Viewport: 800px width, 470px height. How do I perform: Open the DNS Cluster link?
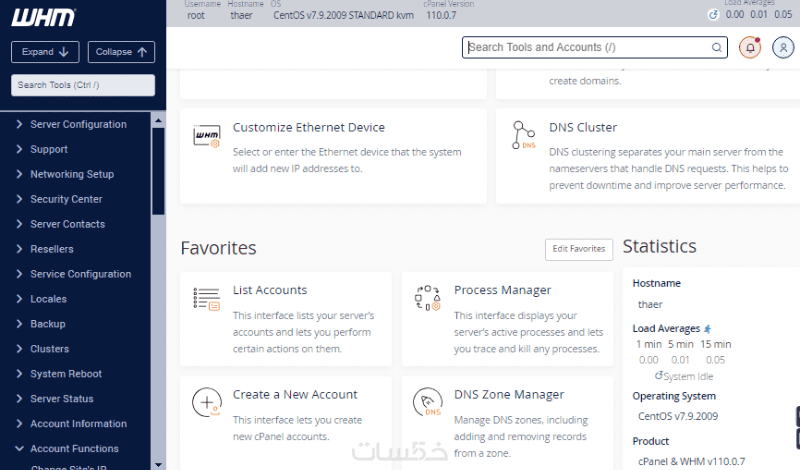(583, 128)
